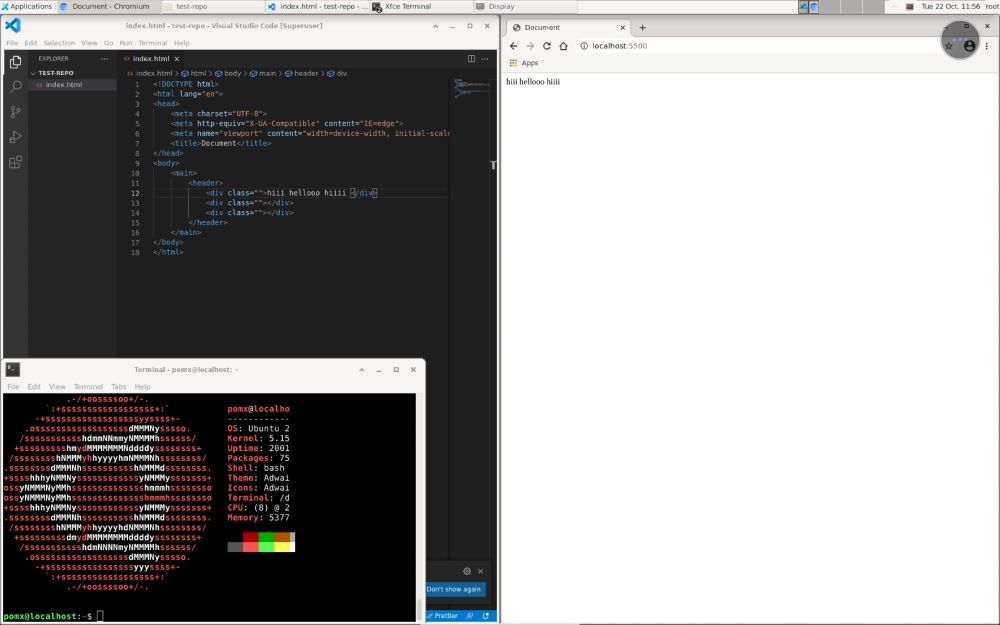Screen dimensions: 1000x625
Task: Select the index.html editor tab
Action: point(151,59)
